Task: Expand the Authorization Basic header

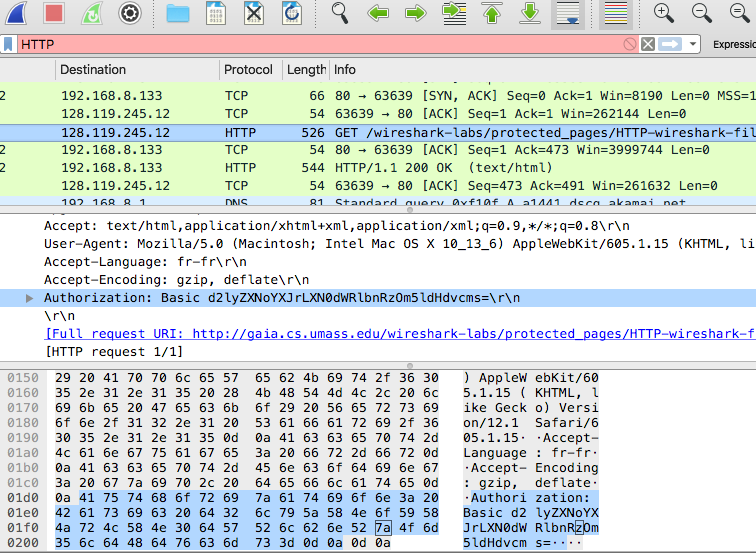Action: [29, 298]
